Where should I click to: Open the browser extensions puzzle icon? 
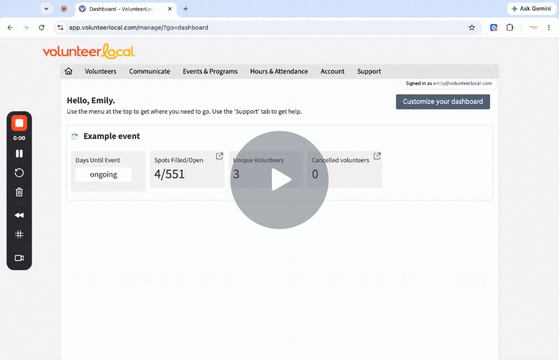(x=510, y=27)
